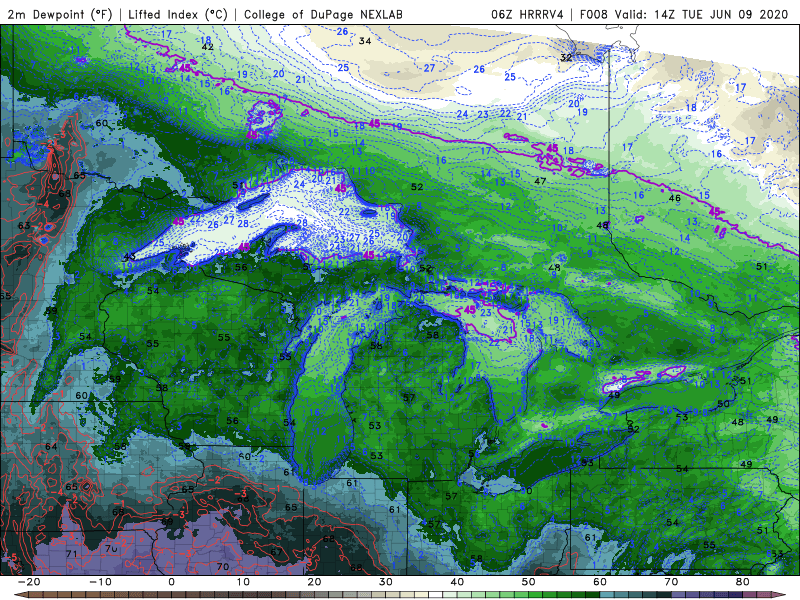Click the black "43" value at Lake Superior's western tip
Image resolution: width=800 pixels, height=600 pixels.
point(130,257)
